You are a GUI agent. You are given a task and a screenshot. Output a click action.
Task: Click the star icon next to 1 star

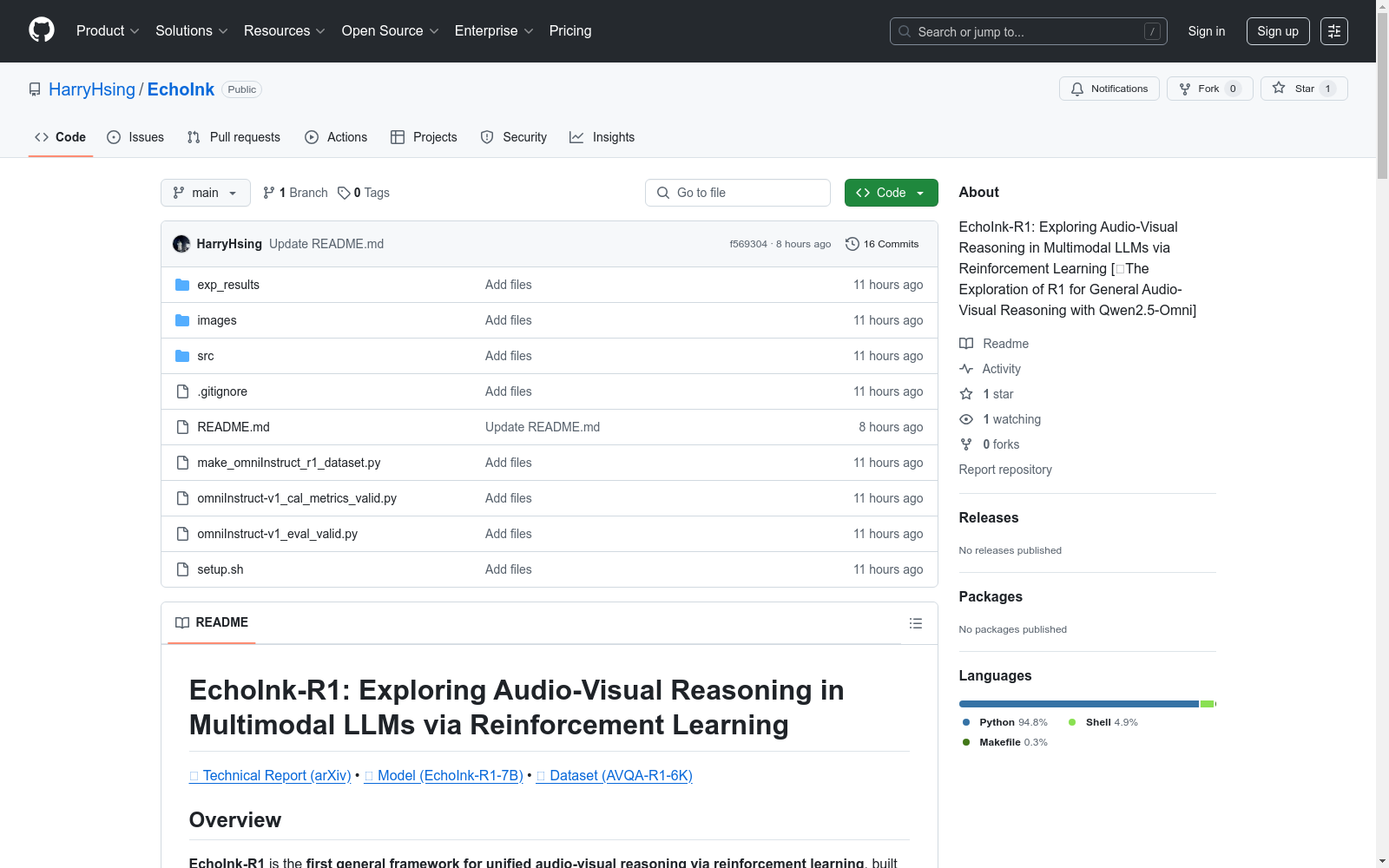966,394
